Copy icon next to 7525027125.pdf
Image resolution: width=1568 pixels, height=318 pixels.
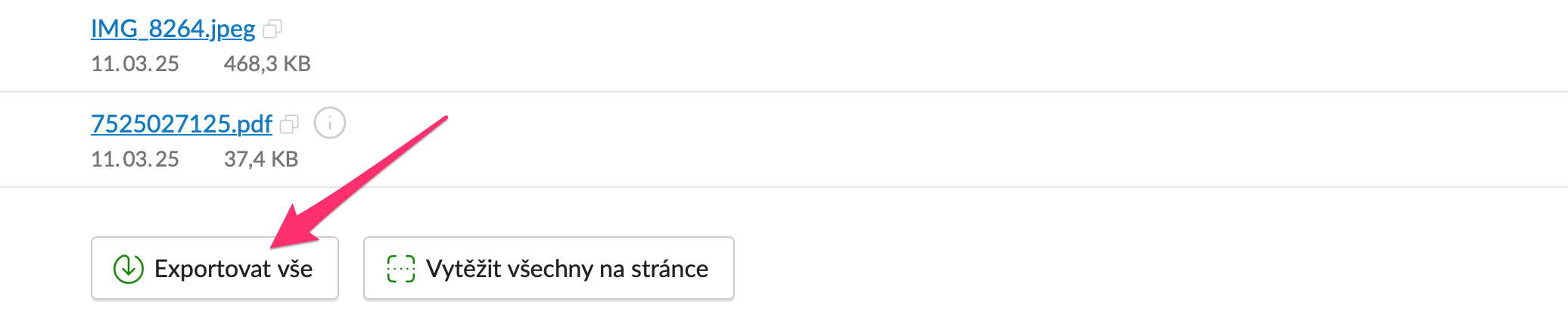point(289,124)
